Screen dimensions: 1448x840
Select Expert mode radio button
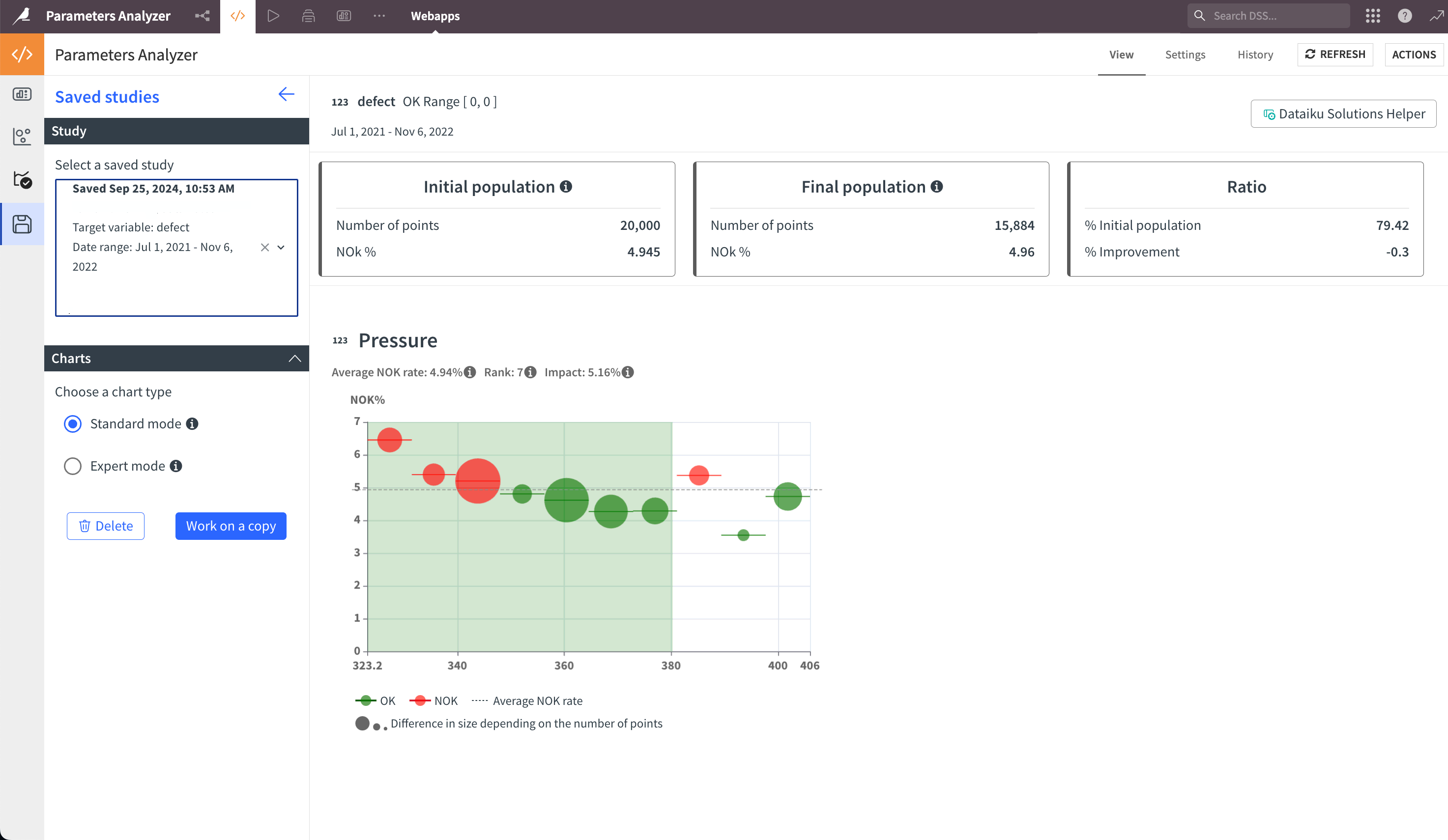point(72,466)
